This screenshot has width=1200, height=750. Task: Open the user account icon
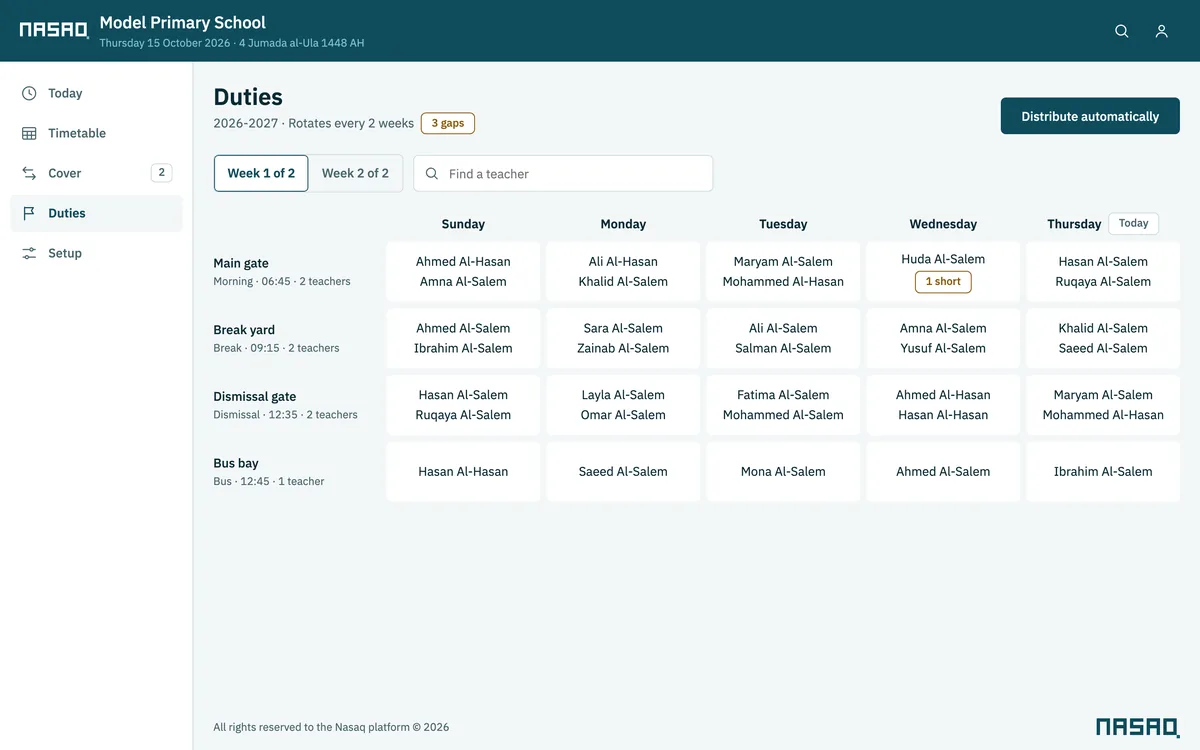pos(1162,31)
